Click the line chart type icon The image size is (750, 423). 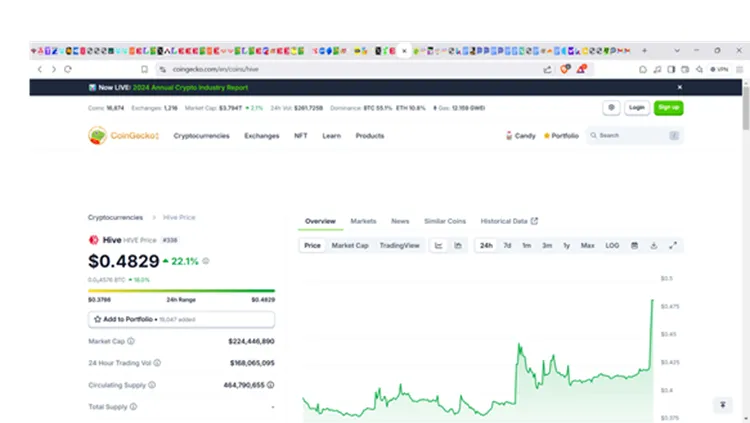point(438,245)
